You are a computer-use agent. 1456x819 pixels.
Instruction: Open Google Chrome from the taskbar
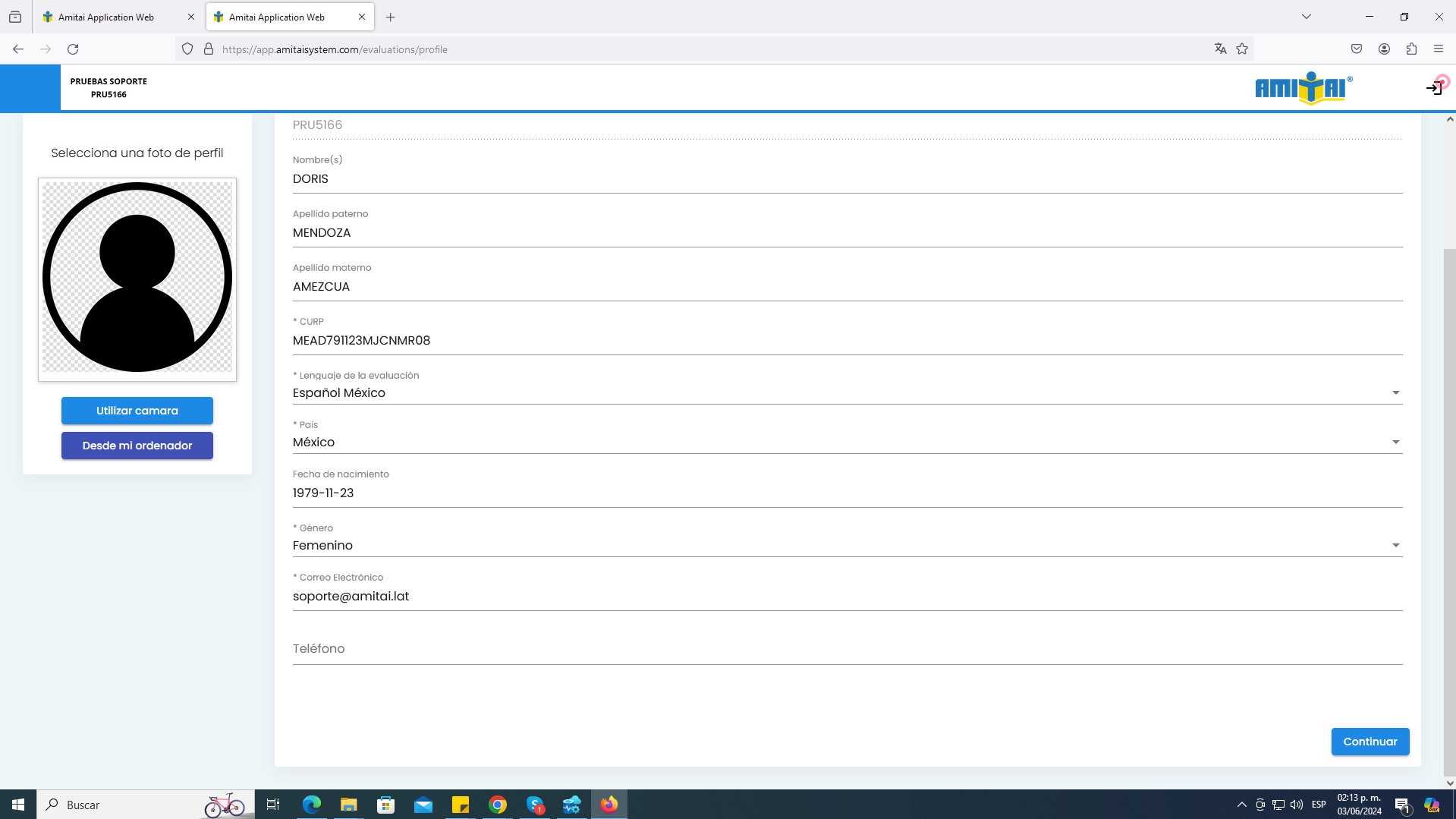[498, 805]
